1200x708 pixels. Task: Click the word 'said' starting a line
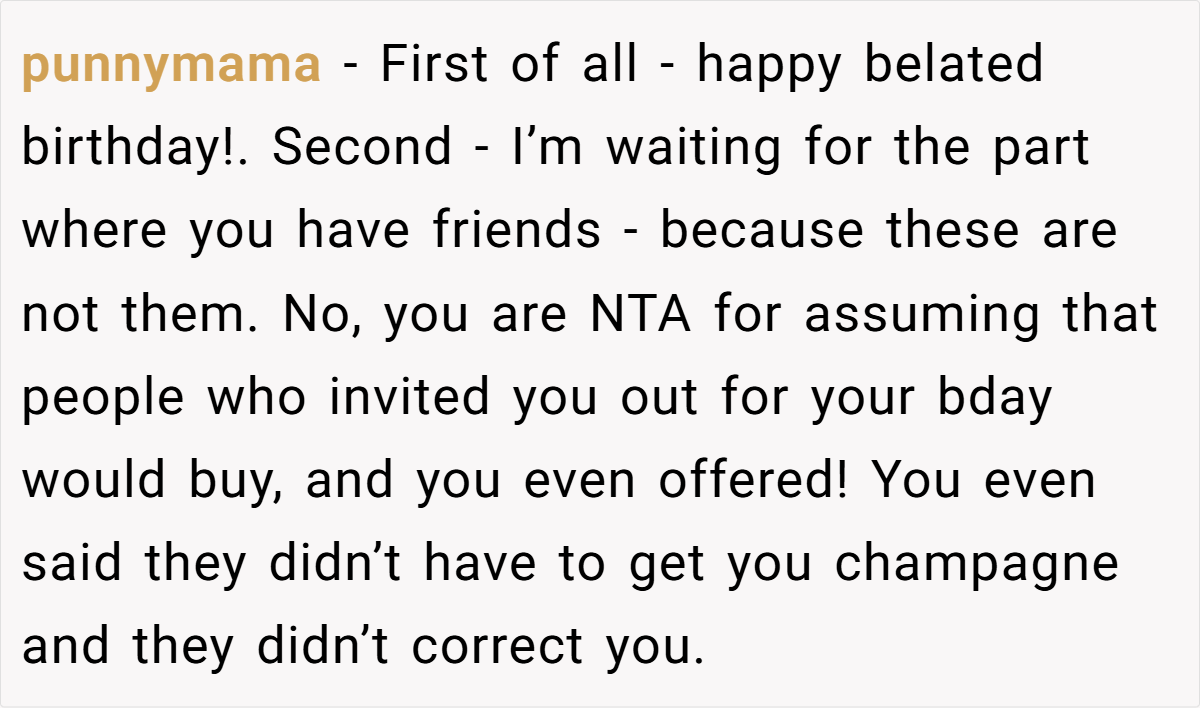point(76,563)
